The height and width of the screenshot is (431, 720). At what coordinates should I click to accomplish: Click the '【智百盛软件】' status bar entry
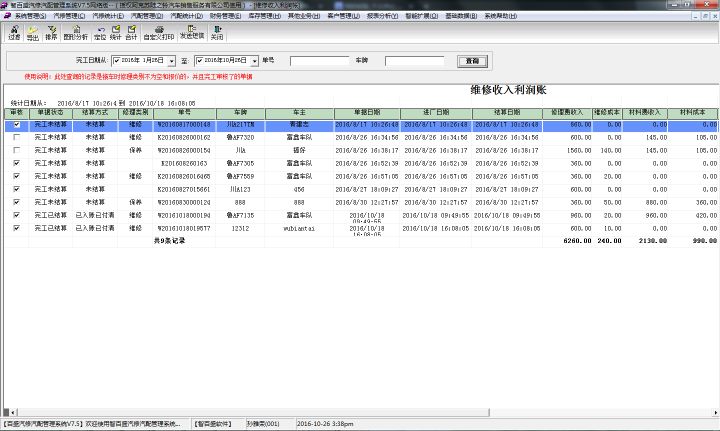213,424
